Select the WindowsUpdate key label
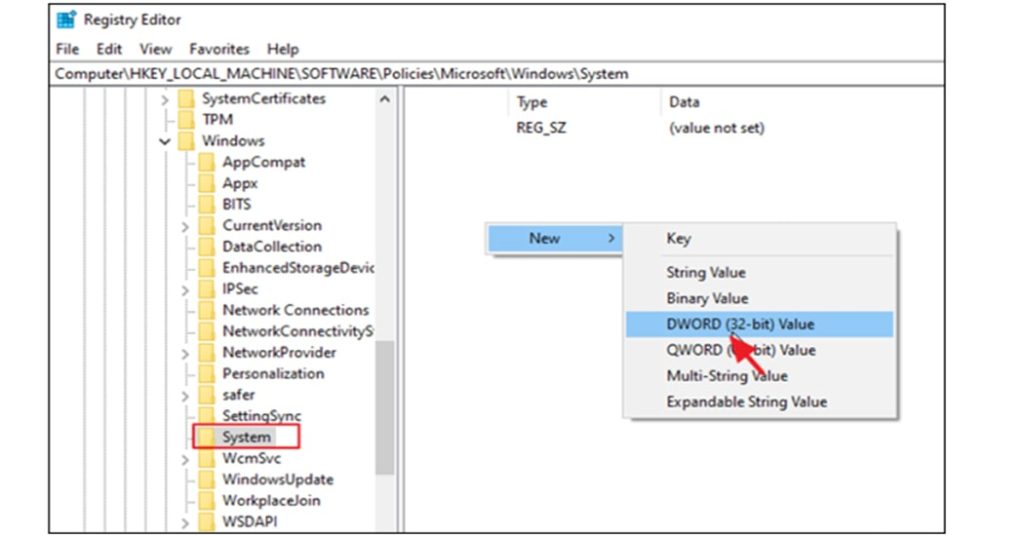This screenshot has width=1024, height=536. point(278,479)
